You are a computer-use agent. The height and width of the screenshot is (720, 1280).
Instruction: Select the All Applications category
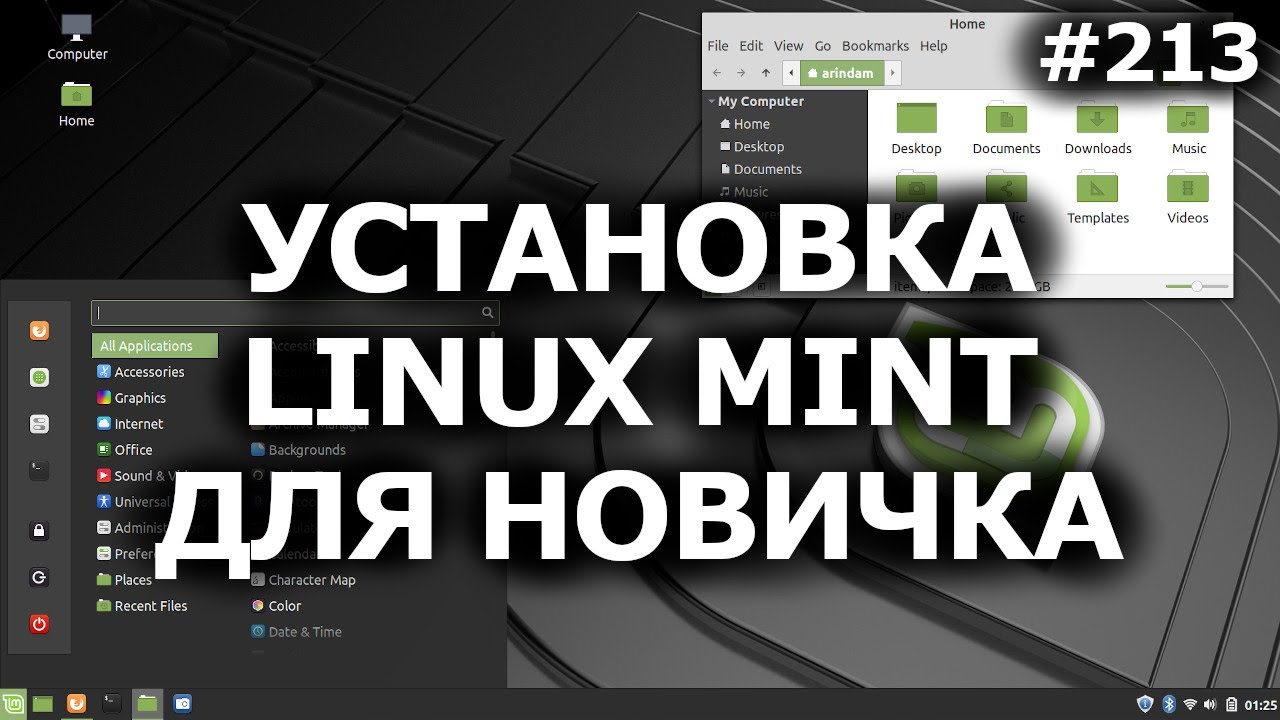tap(155, 345)
